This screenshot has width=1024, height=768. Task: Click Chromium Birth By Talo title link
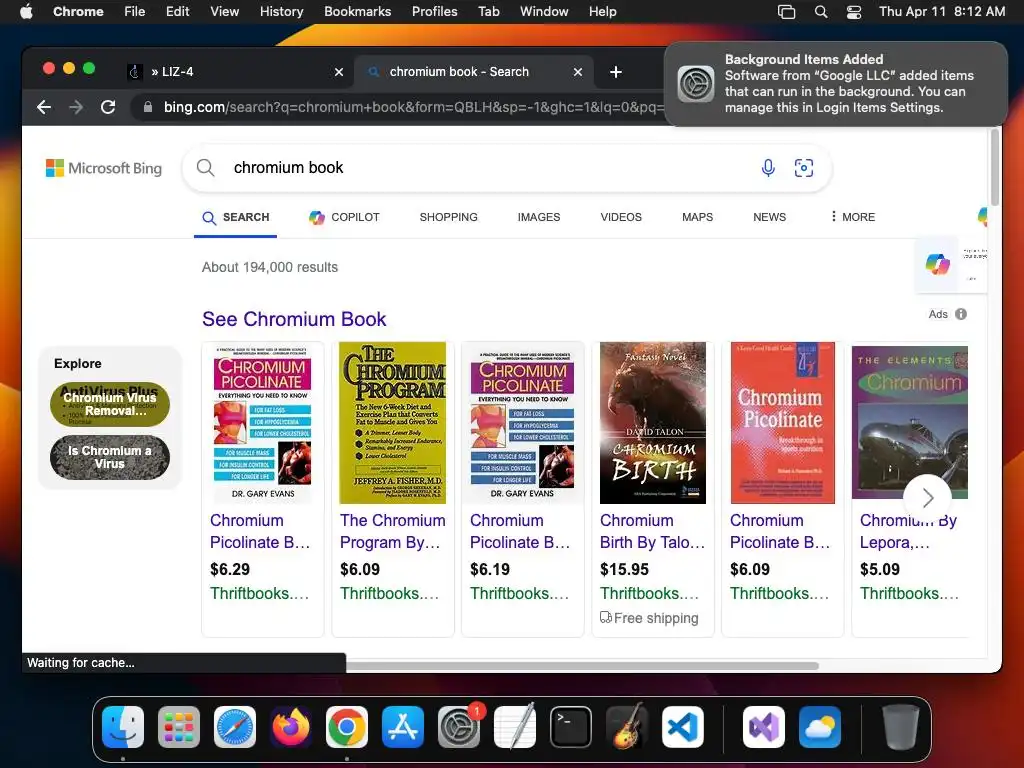point(652,532)
